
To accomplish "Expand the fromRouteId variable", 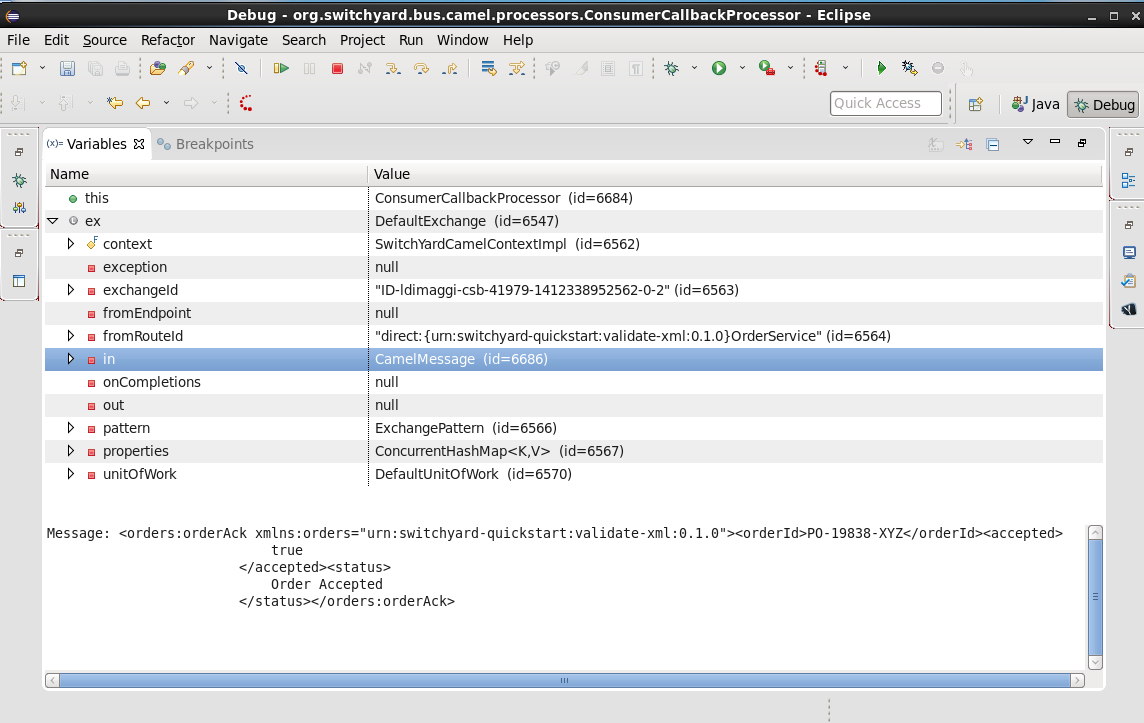I will [71, 336].
